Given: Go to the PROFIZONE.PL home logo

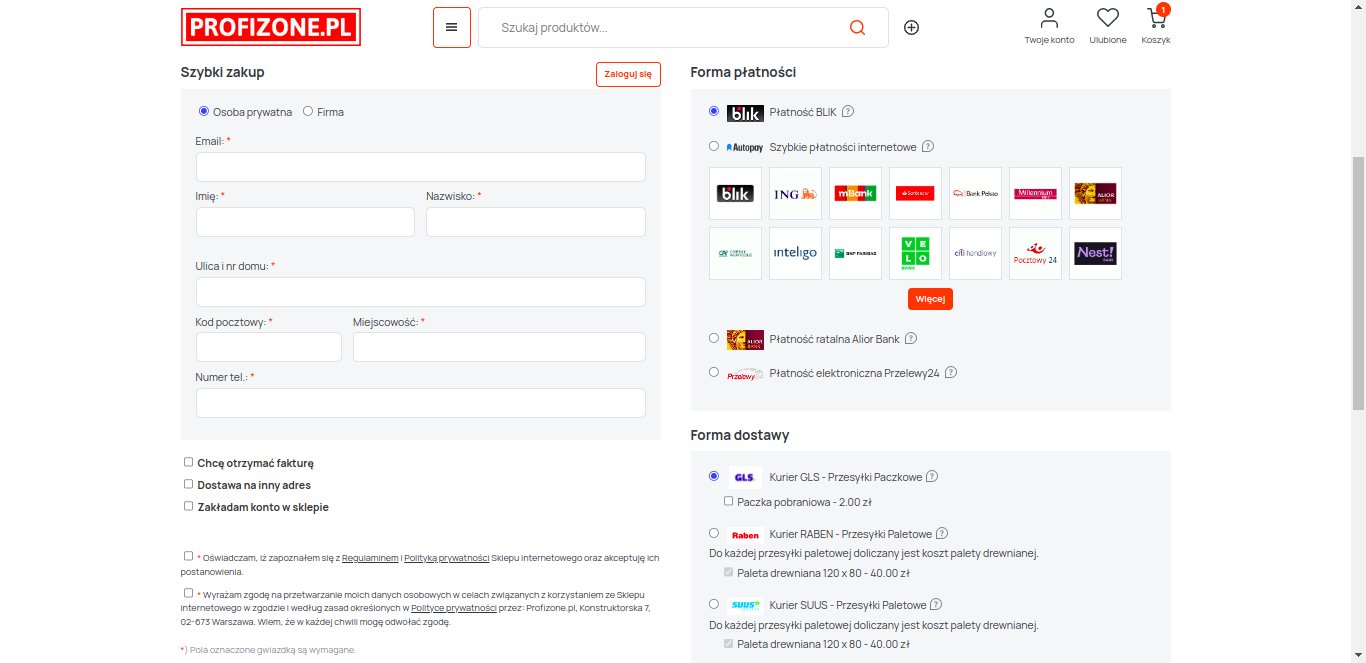Looking at the screenshot, I should [270, 27].
